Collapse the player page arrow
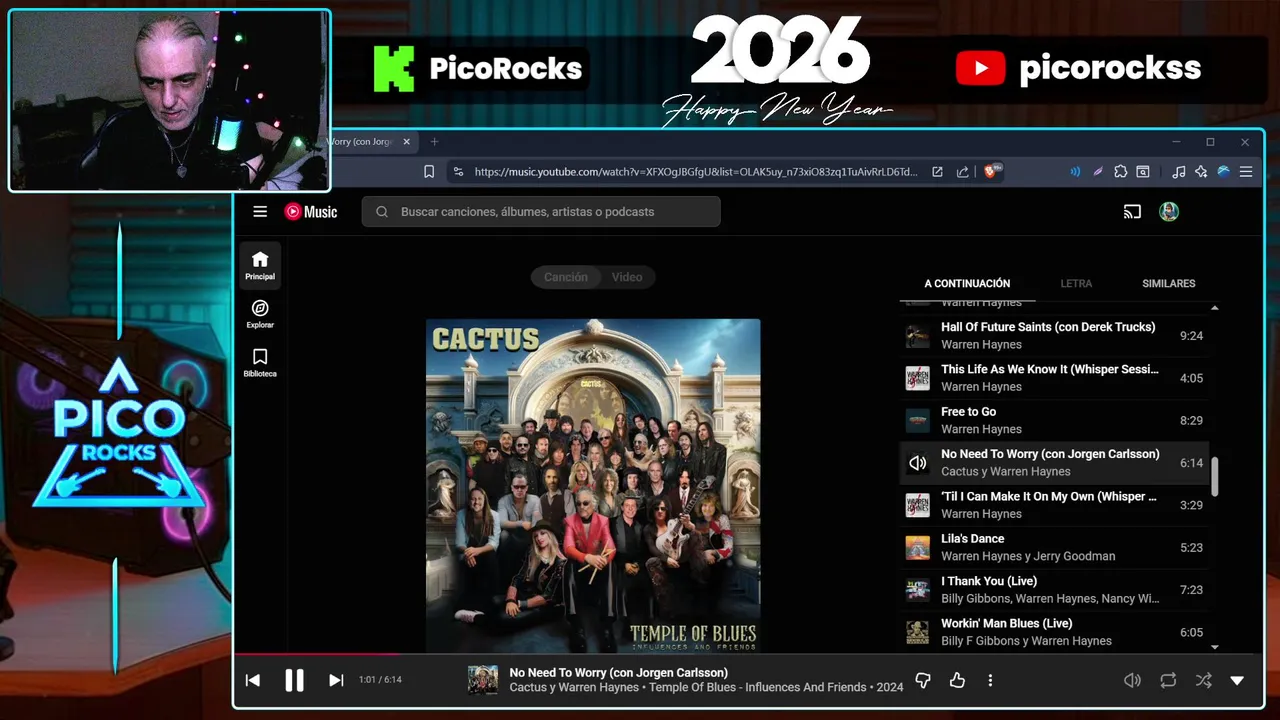 (x=1237, y=680)
